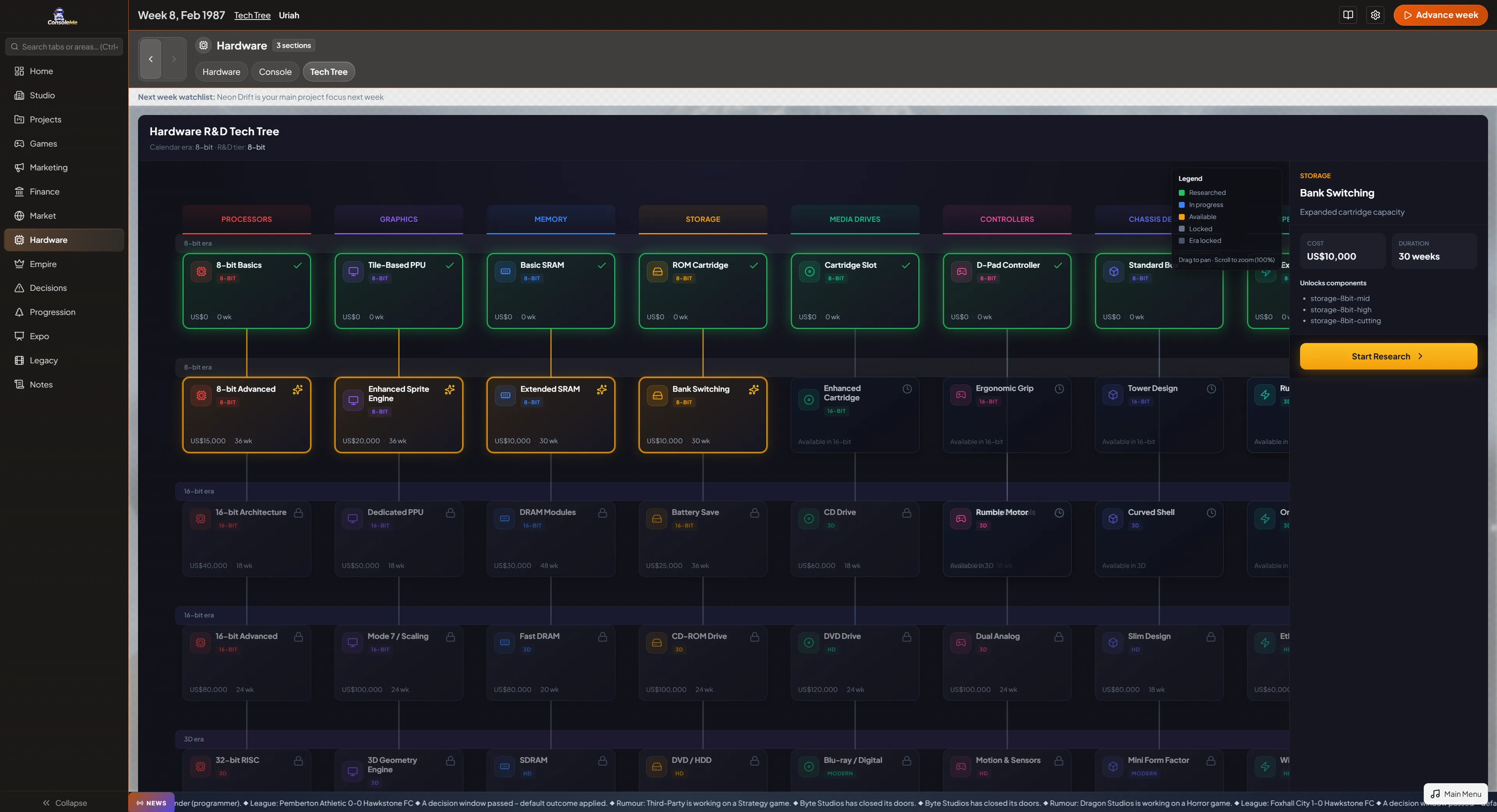
Task: Select the Tech Tree tab pill
Action: [x=329, y=71]
